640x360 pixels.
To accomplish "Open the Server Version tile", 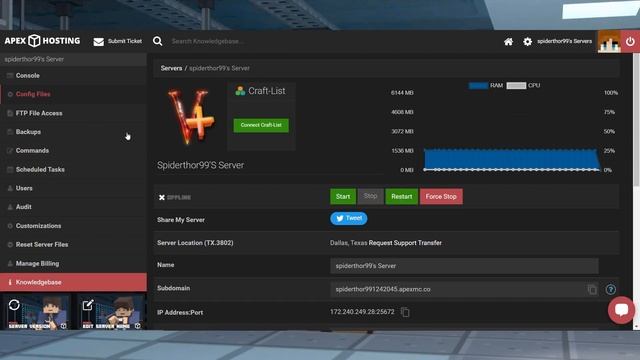I will [38, 312].
